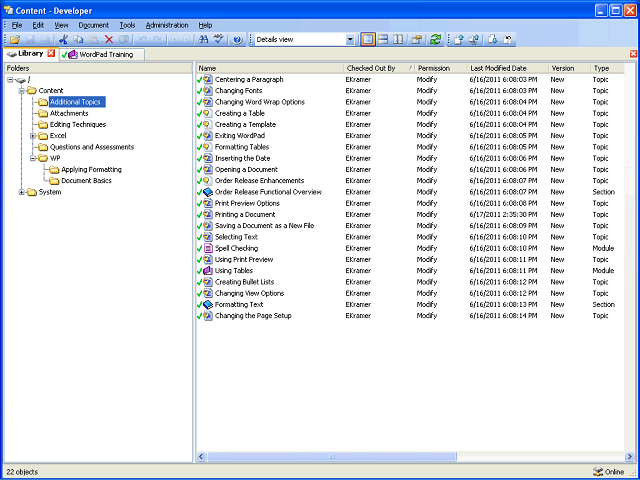Screen dimensions: 640x480
Task: Click the Creating a Table topic icon
Action: click(x=208, y=113)
